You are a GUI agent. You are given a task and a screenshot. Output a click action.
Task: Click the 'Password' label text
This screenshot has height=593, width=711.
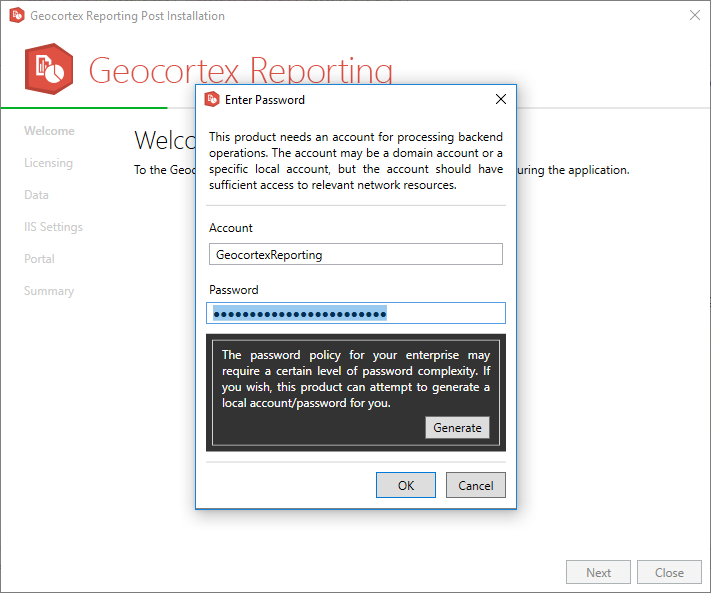click(234, 290)
